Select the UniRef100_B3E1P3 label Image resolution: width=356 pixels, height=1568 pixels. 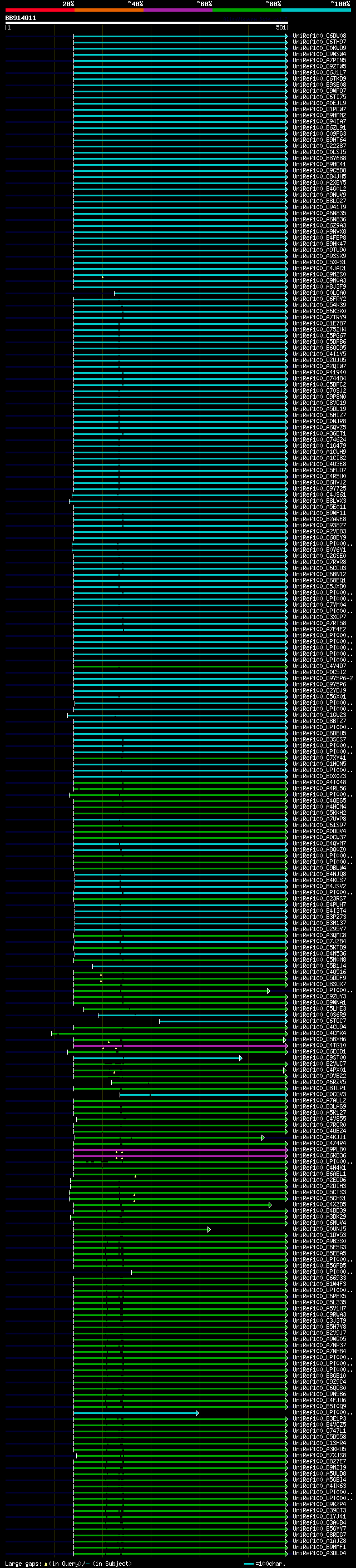click(x=319, y=1419)
